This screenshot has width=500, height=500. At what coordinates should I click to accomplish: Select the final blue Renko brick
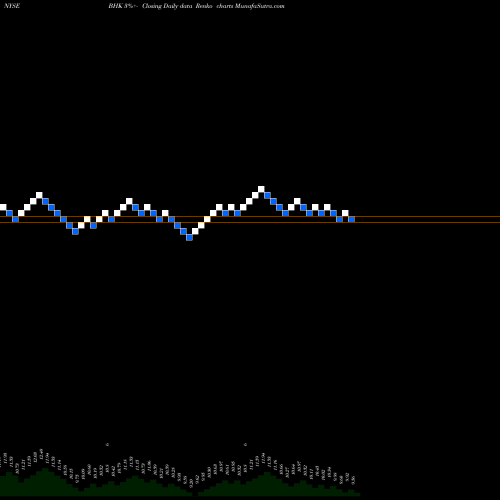click(x=351, y=219)
